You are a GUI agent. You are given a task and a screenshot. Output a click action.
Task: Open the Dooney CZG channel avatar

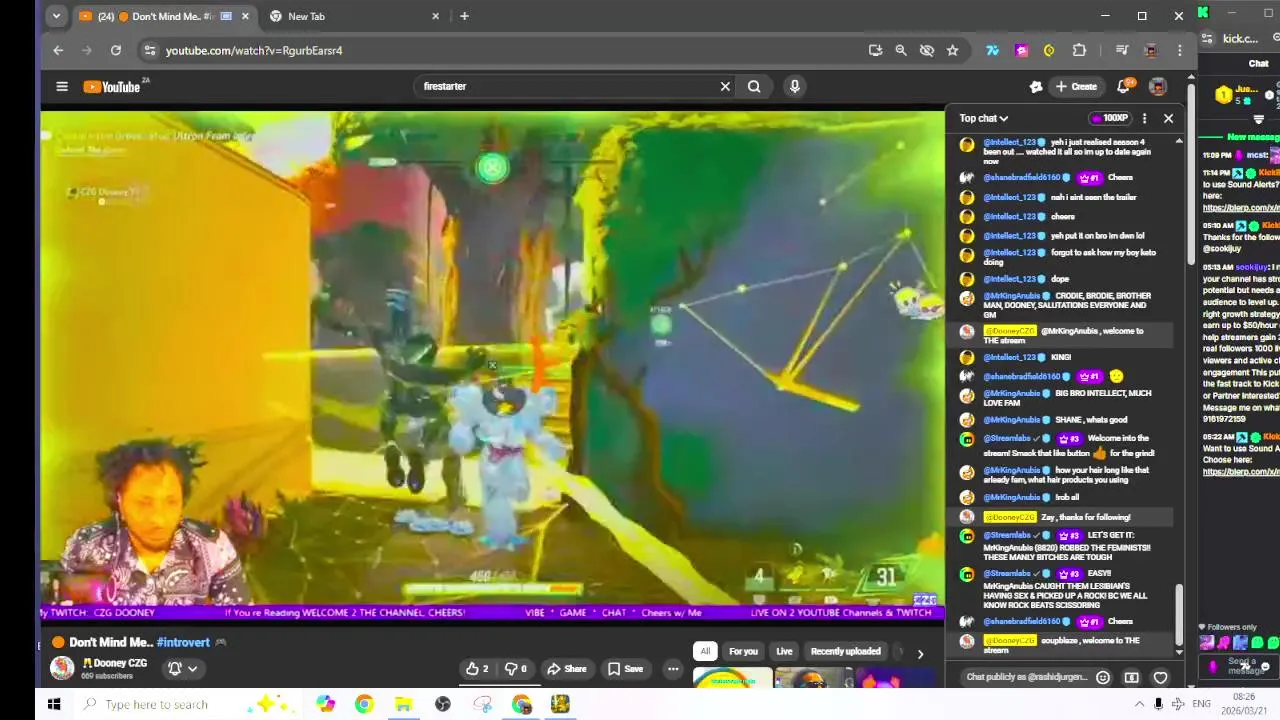click(62, 668)
